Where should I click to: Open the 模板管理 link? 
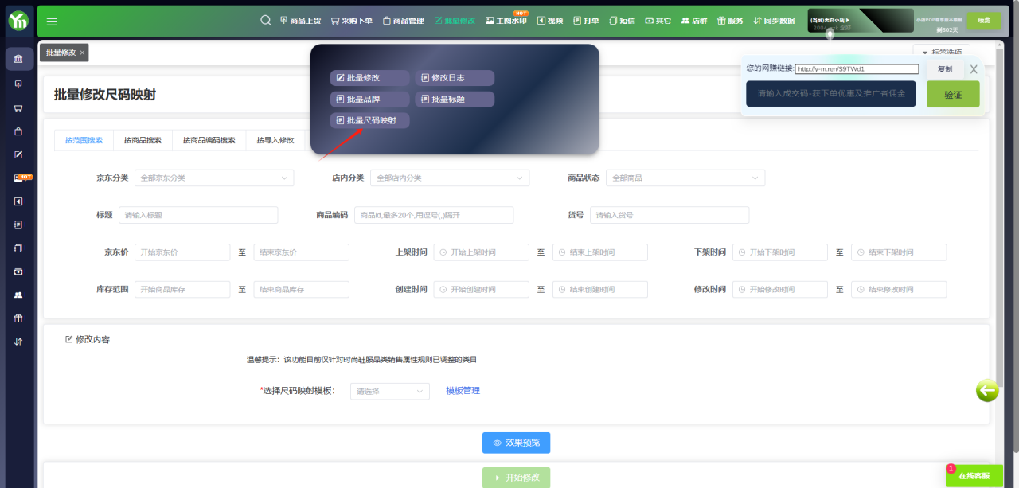(x=463, y=390)
